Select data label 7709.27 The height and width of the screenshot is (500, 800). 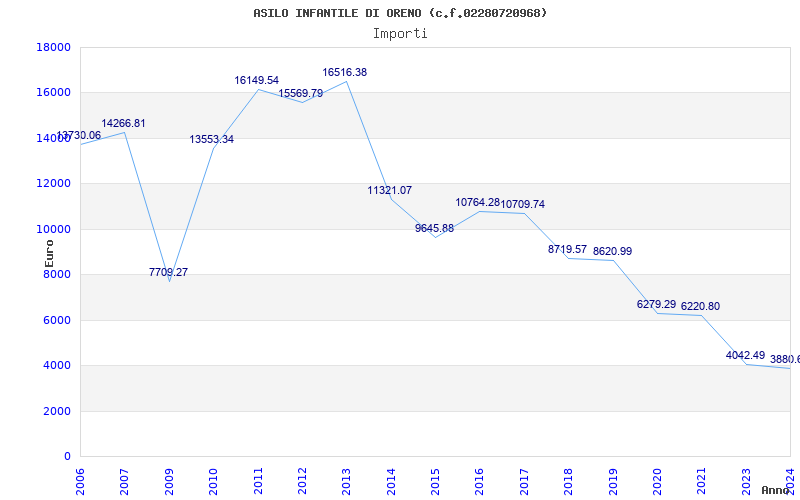pos(168,272)
